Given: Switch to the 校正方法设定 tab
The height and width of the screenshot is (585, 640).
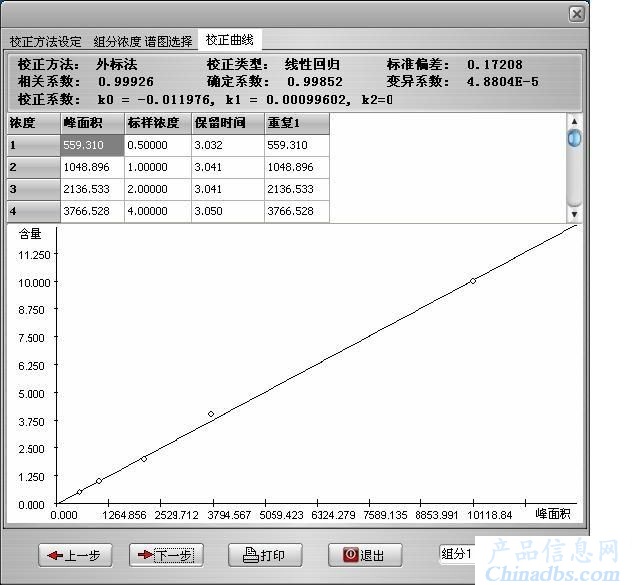Looking at the screenshot, I should pyautogui.click(x=45, y=41).
